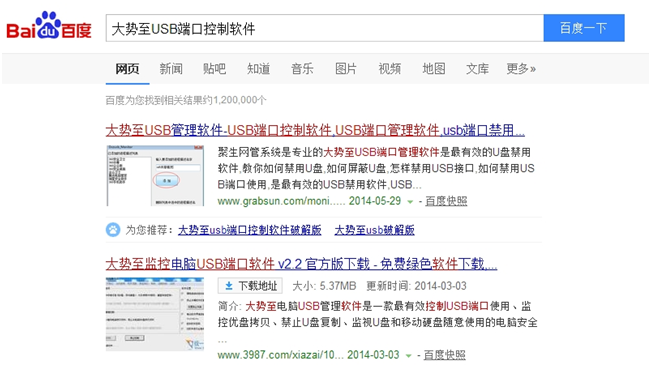The width and height of the screenshot is (651, 367).
Task: Switch to the 新闻 tab
Action: tap(171, 69)
